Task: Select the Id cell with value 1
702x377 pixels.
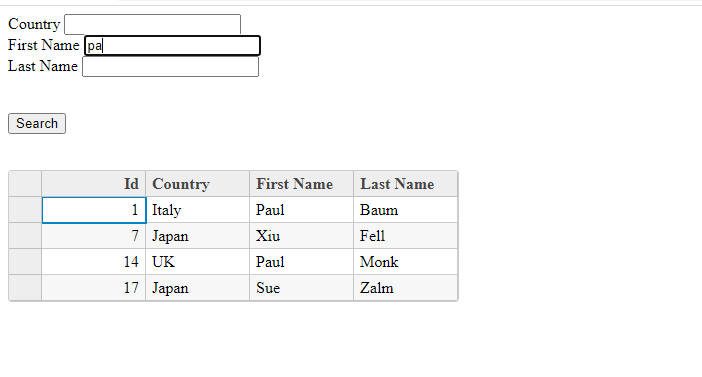Action: point(94,210)
